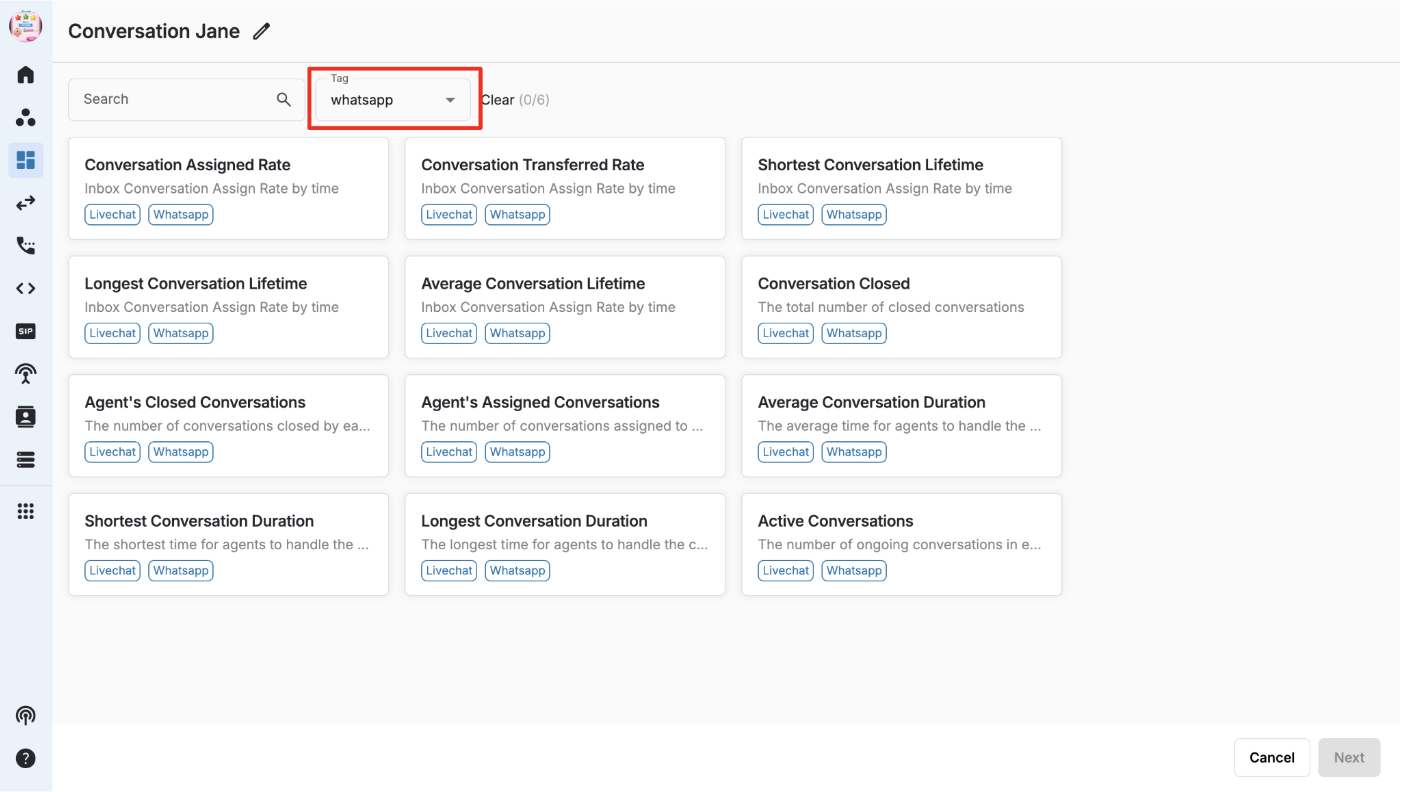Focus the Search input field
The image size is (1408, 792).
(x=186, y=99)
